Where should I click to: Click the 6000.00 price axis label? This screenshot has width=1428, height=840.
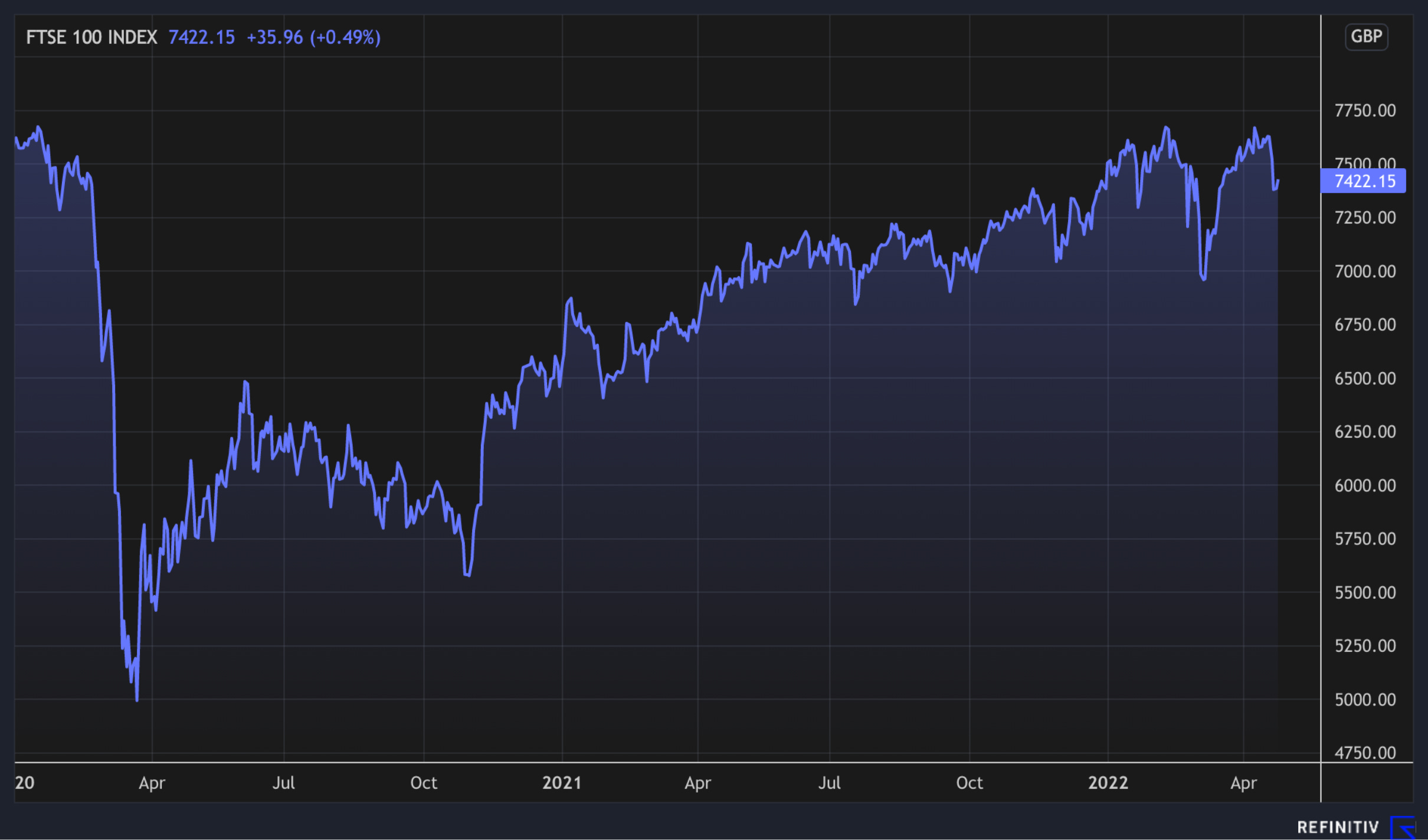[1365, 485]
